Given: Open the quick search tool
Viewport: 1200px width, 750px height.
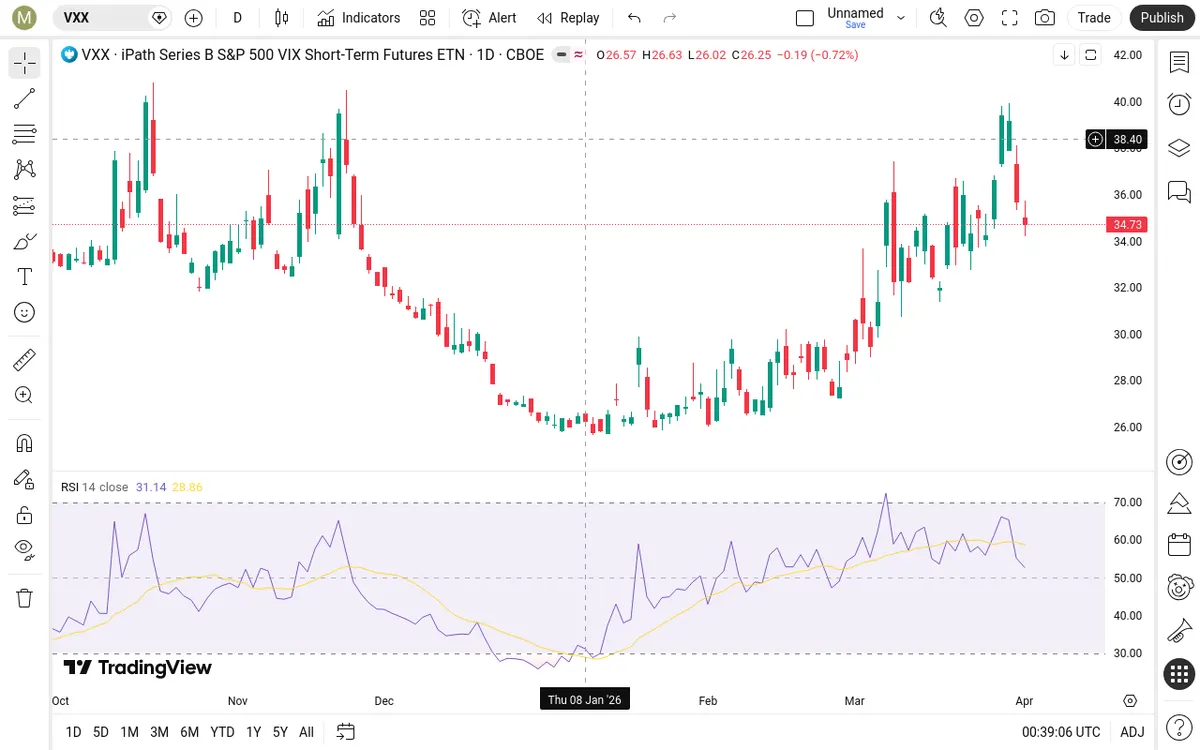Looking at the screenshot, I should (x=938, y=18).
